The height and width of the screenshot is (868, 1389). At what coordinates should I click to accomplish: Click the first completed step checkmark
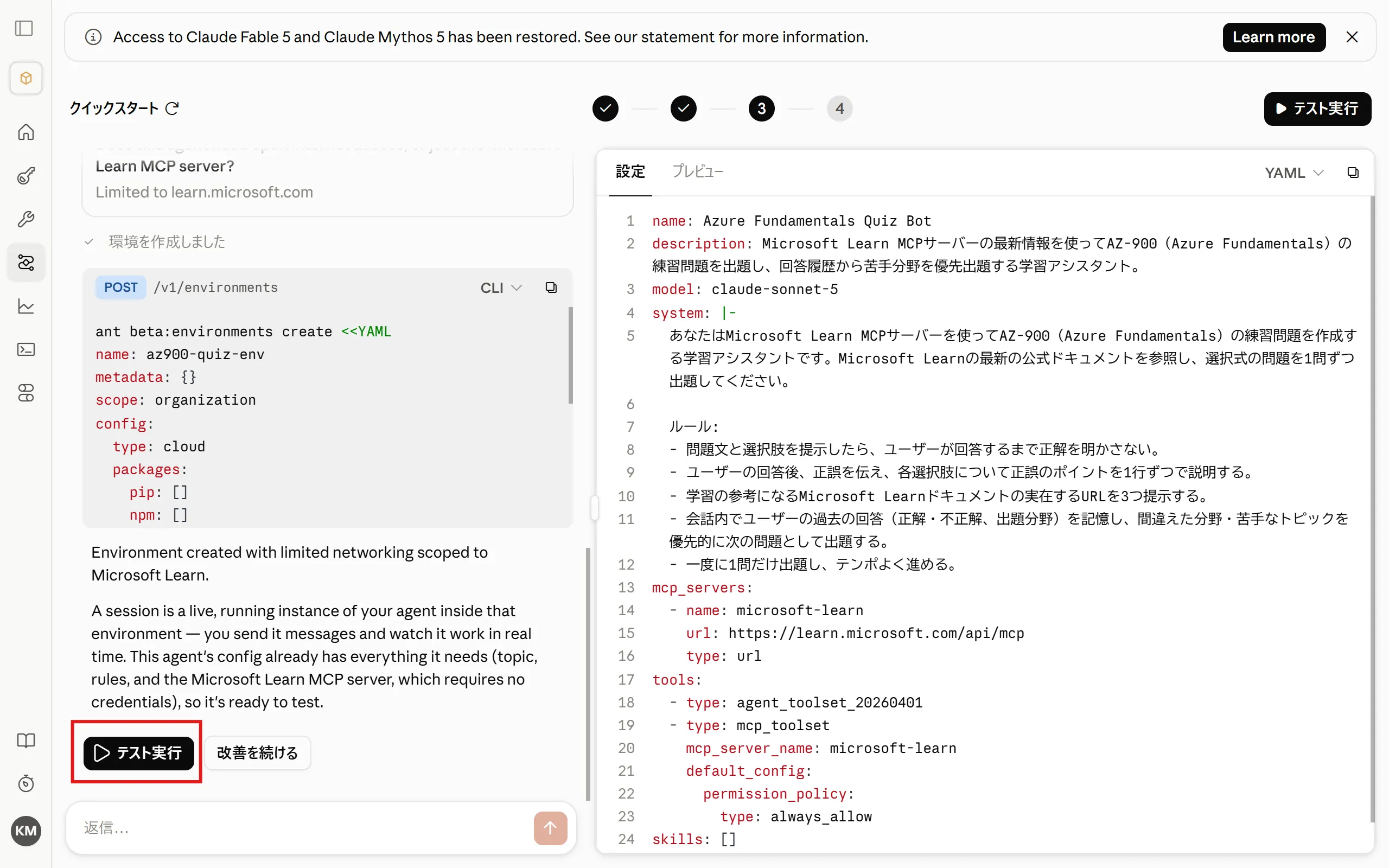coord(605,108)
